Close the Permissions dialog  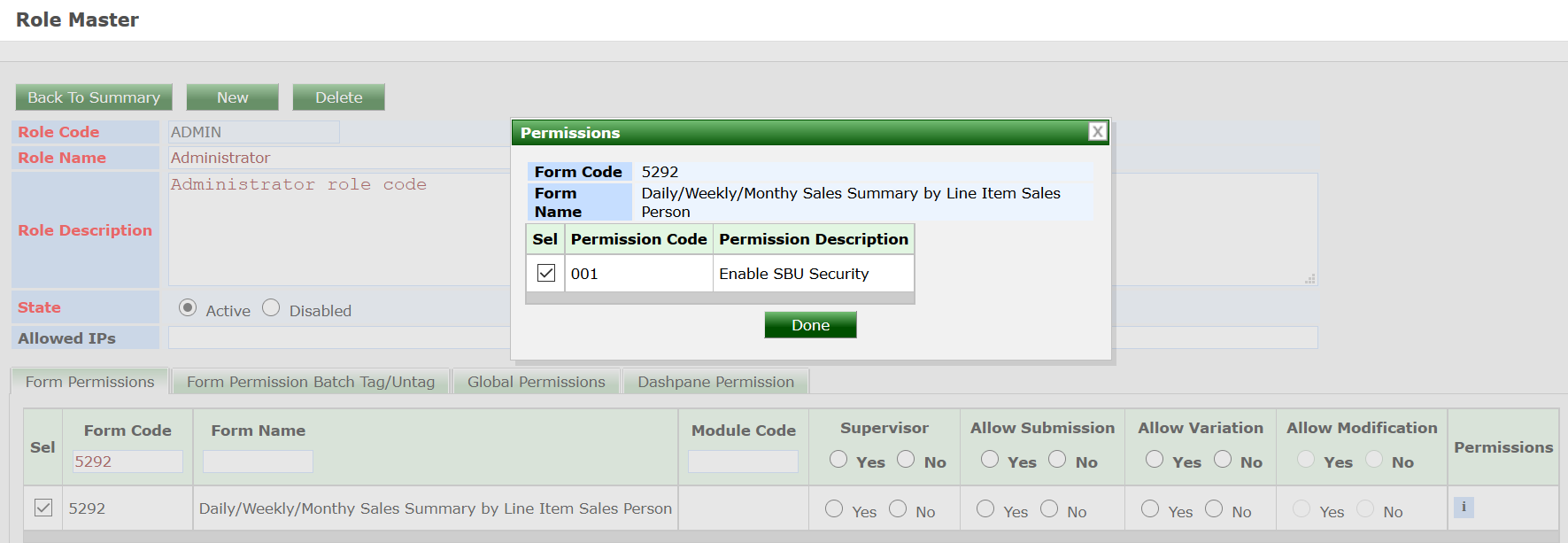click(1097, 132)
